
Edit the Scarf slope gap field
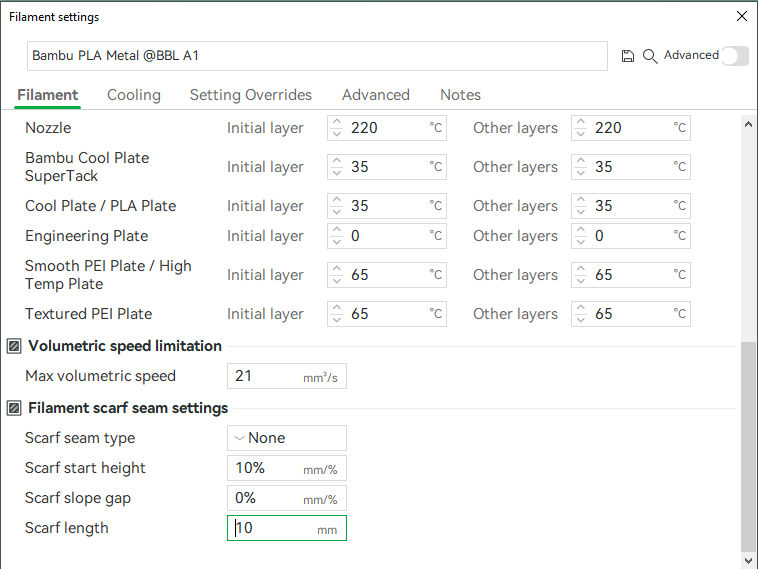[x=287, y=498]
